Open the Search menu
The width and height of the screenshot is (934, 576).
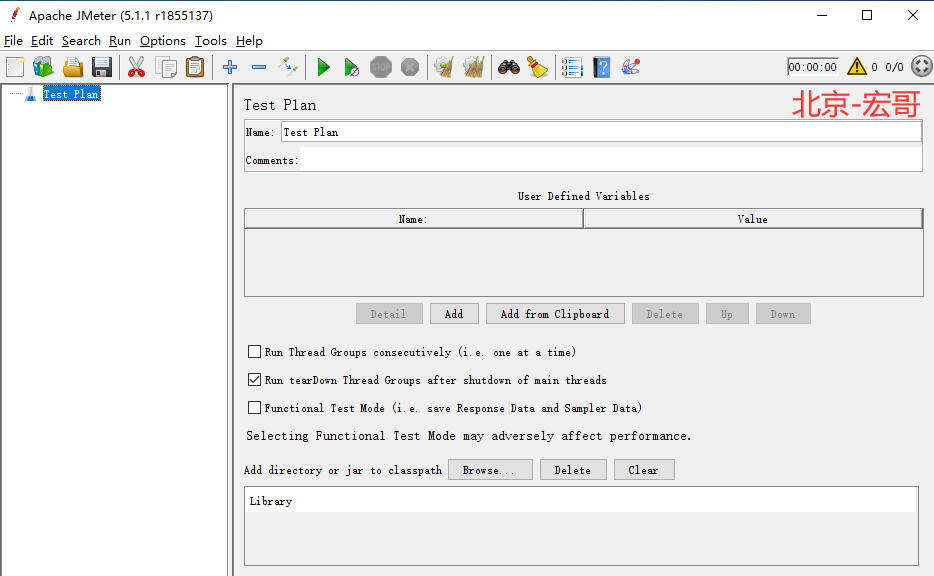[81, 41]
